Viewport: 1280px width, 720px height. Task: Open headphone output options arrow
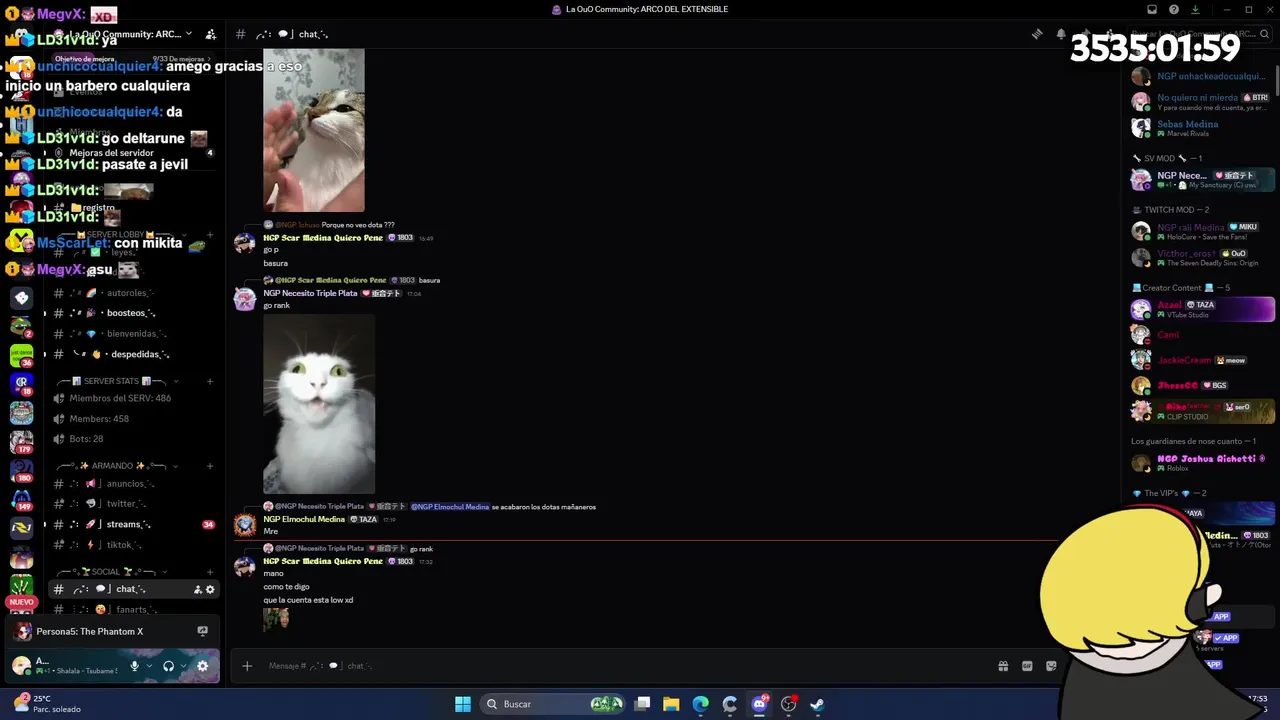pos(183,666)
